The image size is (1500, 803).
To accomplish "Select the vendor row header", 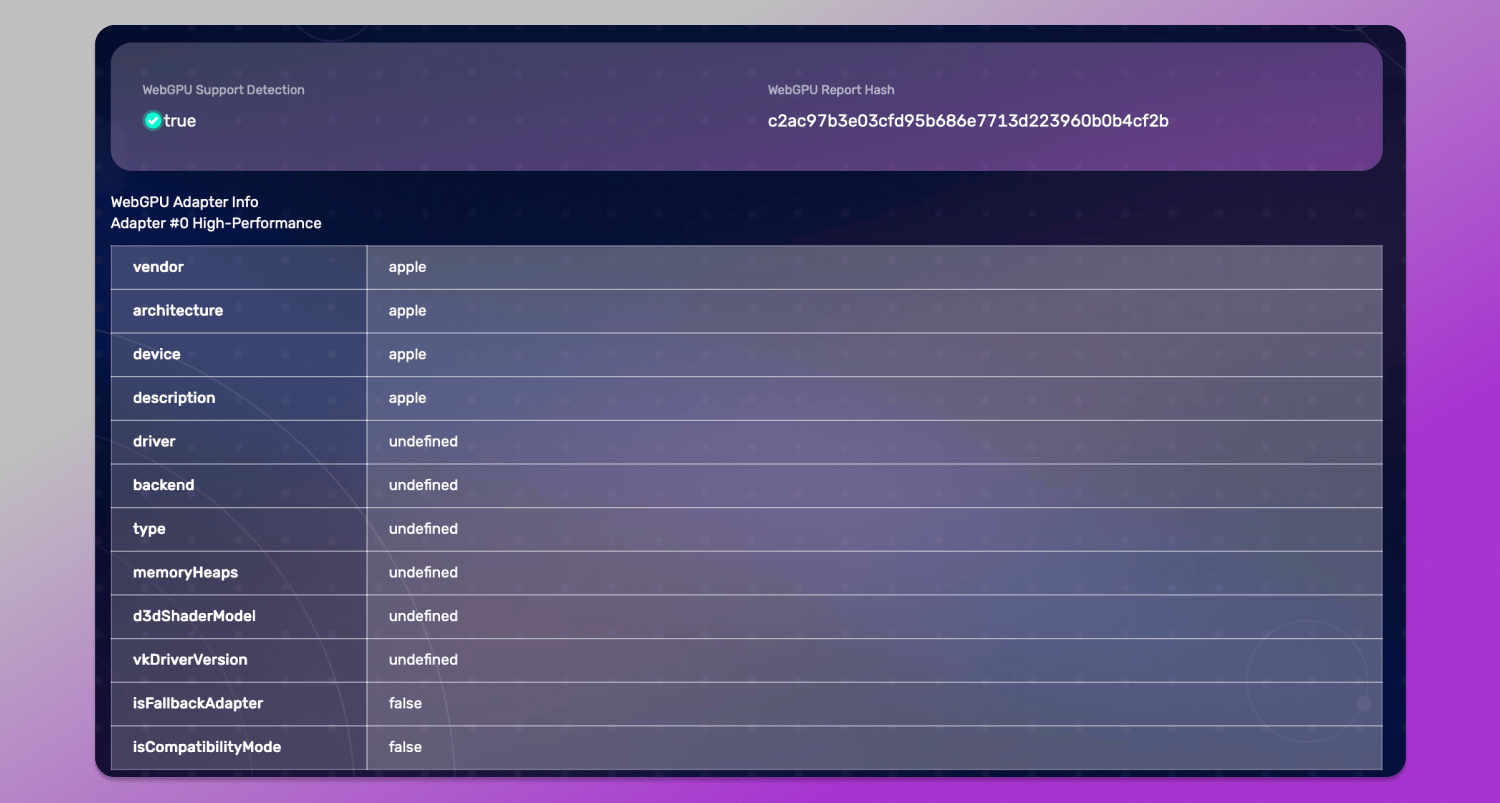I will [x=158, y=267].
